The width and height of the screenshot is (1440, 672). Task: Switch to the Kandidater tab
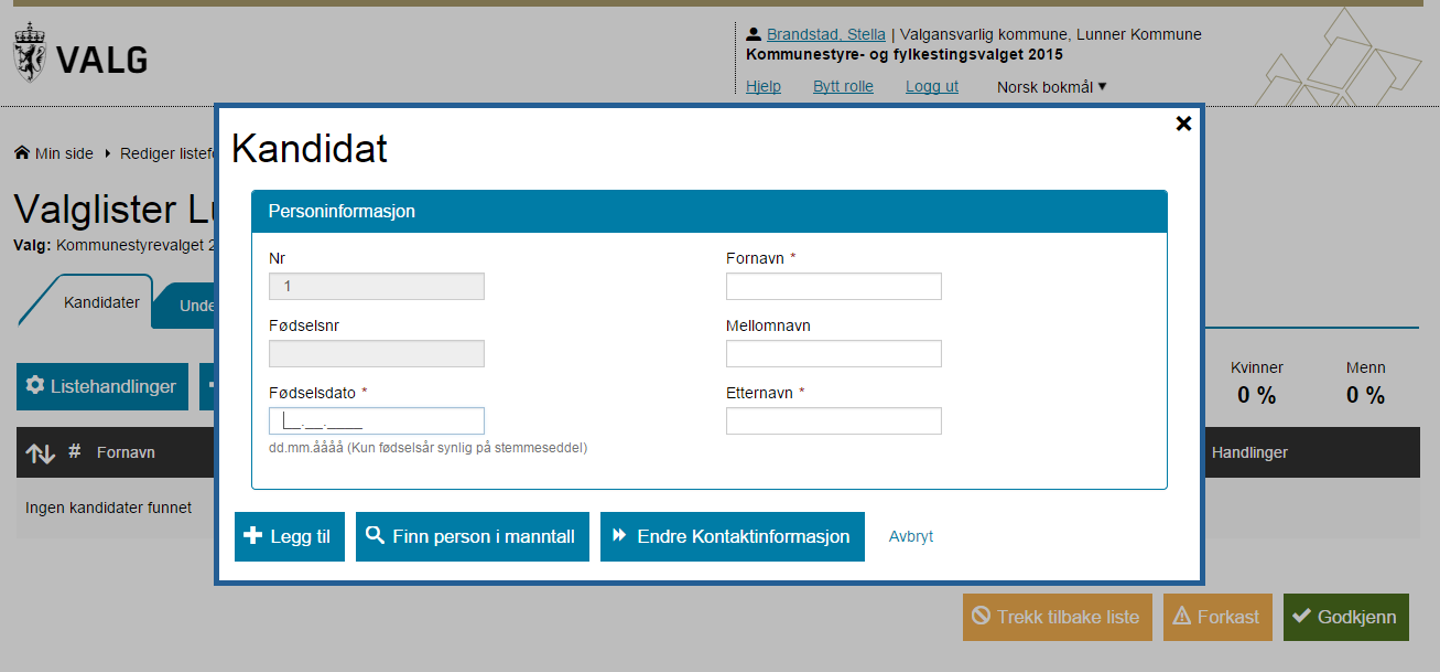[x=101, y=302]
